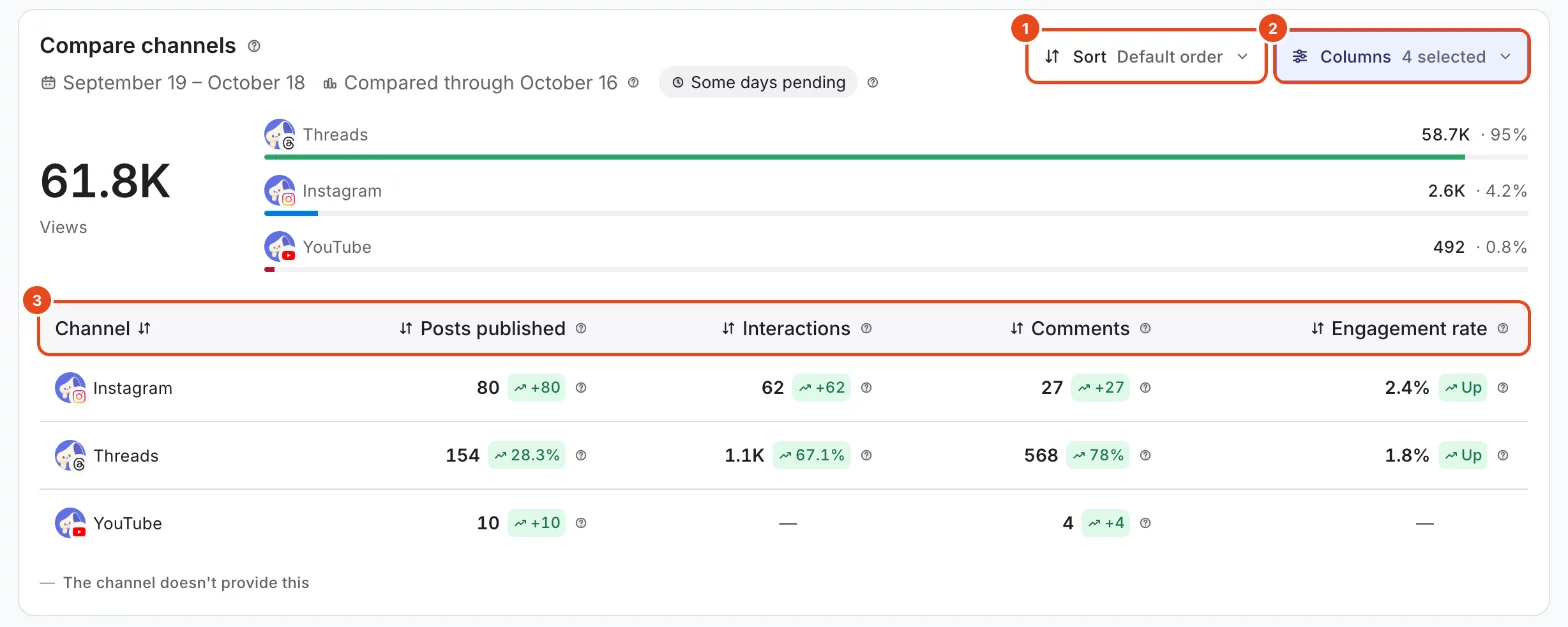
Task: Click help icon next to Instagram +80 posts
Action: 581,388
